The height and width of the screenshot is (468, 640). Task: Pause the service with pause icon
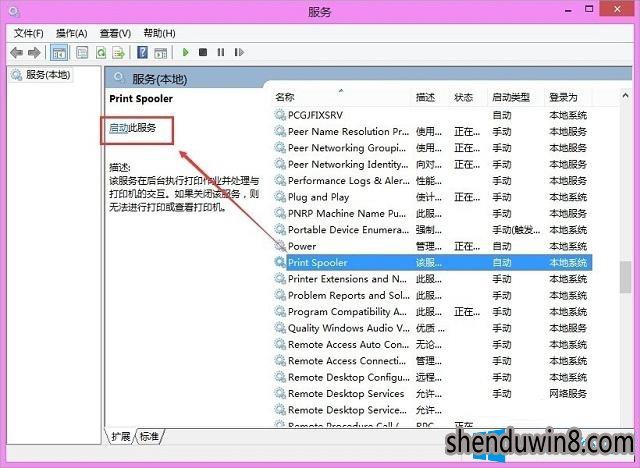pos(221,52)
